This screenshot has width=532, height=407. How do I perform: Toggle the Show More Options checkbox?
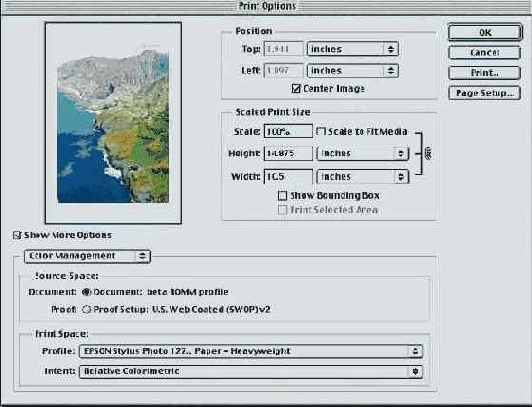pyautogui.click(x=17, y=235)
